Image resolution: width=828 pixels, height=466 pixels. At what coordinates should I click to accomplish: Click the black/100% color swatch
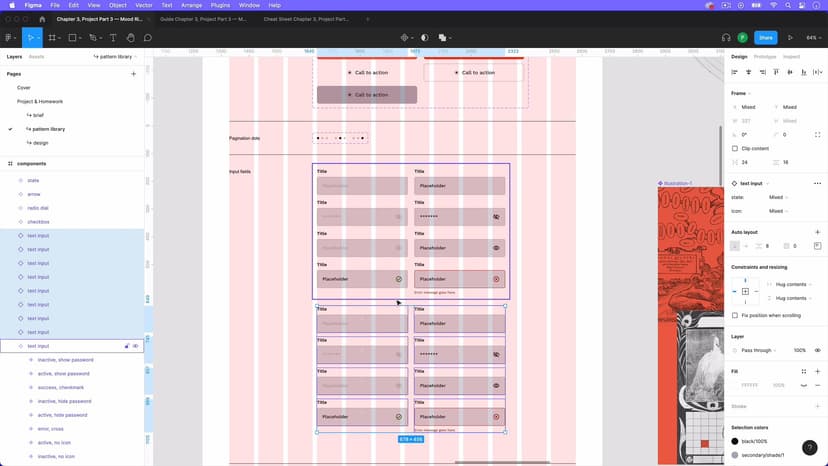click(735, 441)
